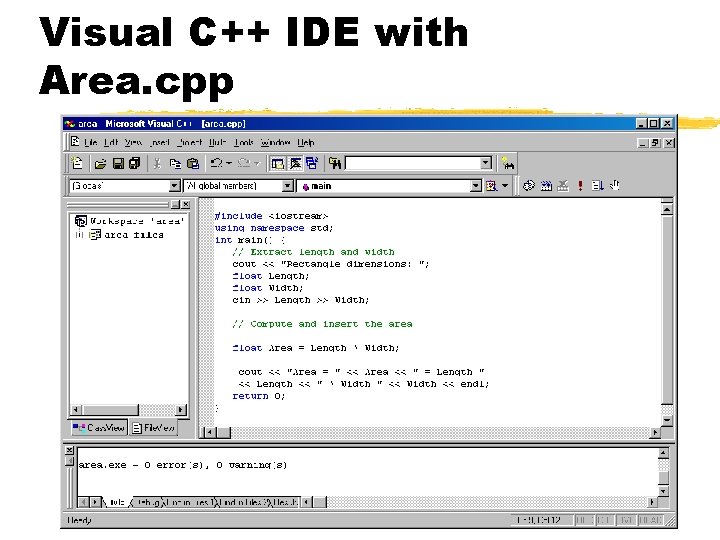Click the 'return 0;' code line
Viewport: 720px width, 540px height.
pos(259,396)
